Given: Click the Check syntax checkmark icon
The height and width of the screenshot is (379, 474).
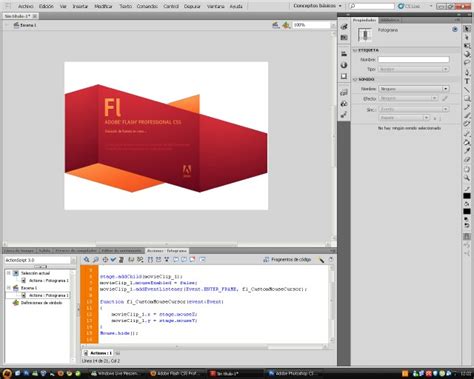Looking at the screenshot, I should point(113,259).
